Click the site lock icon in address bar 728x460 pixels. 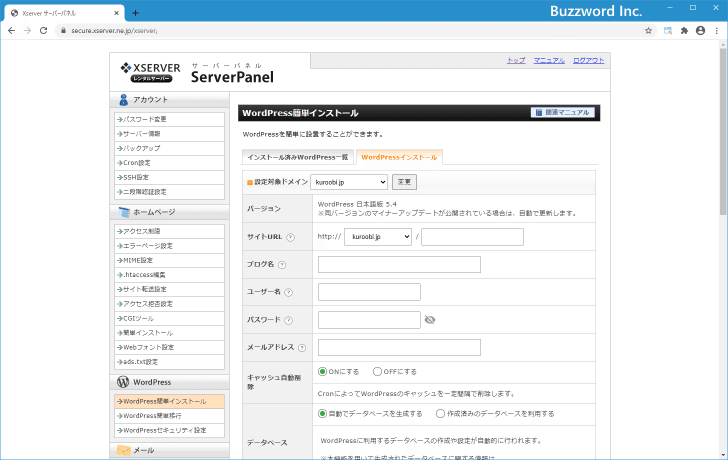[64, 31]
